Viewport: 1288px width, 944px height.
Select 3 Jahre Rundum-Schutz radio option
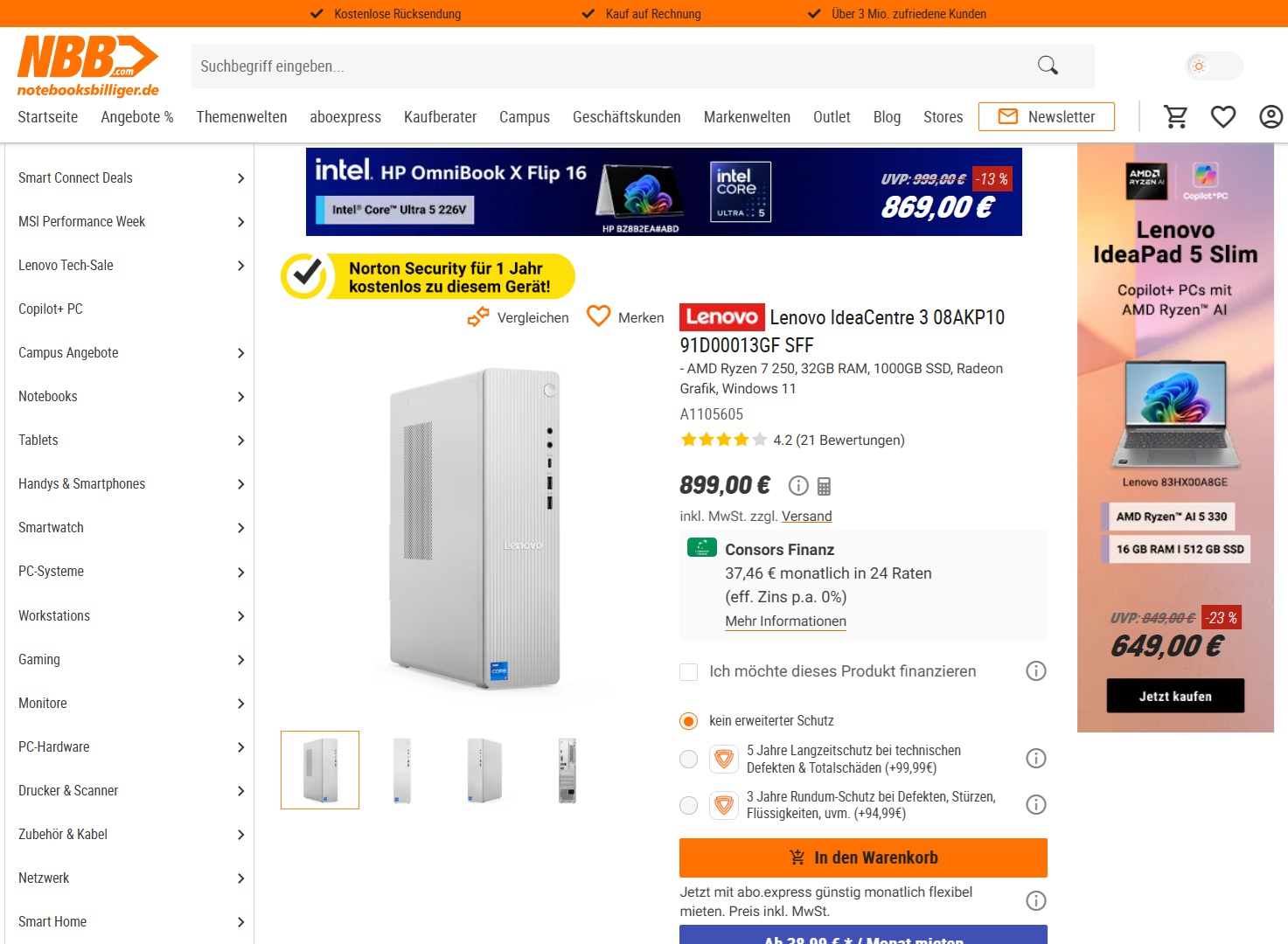pyautogui.click(x=689, y=805)
